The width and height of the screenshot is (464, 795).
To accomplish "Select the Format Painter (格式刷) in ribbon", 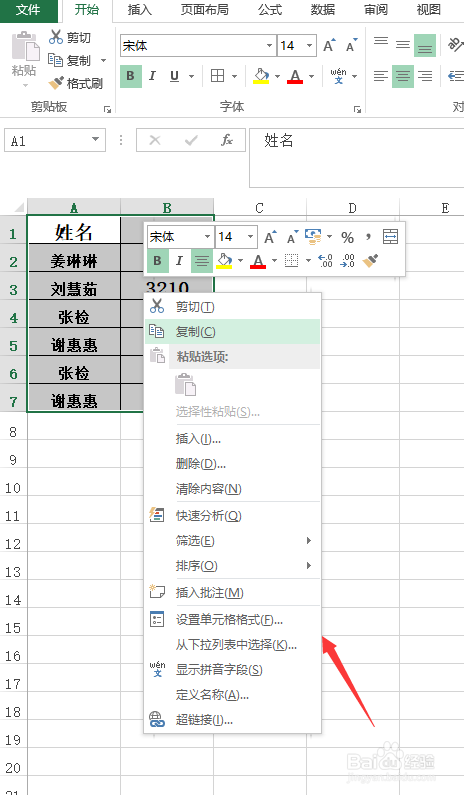I will 75,83.
